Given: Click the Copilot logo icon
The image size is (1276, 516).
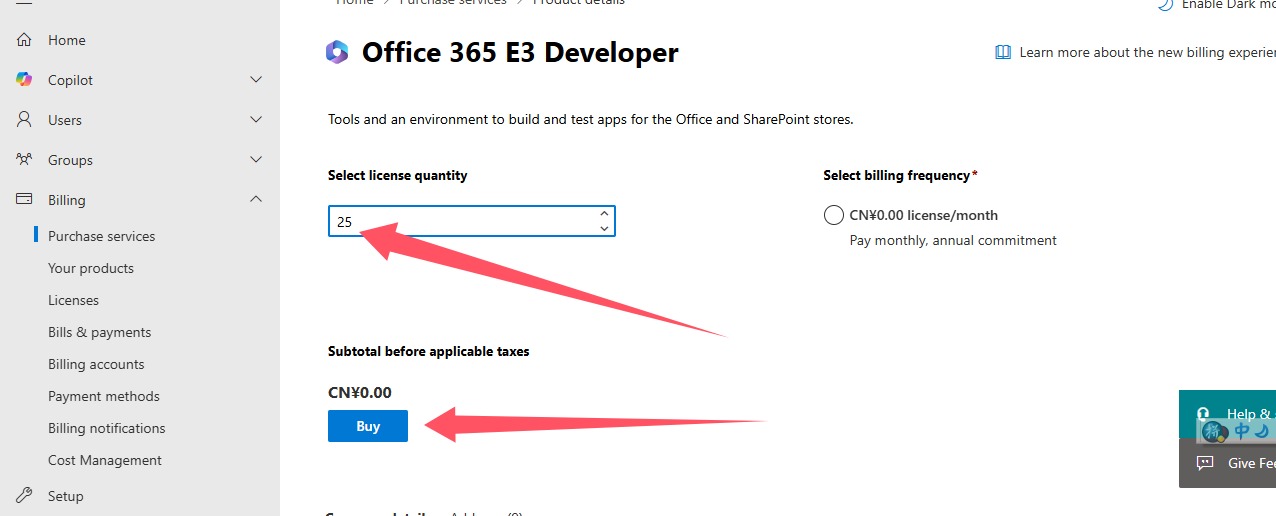Looking at the screenshot, I should click(x=25, y=80).
